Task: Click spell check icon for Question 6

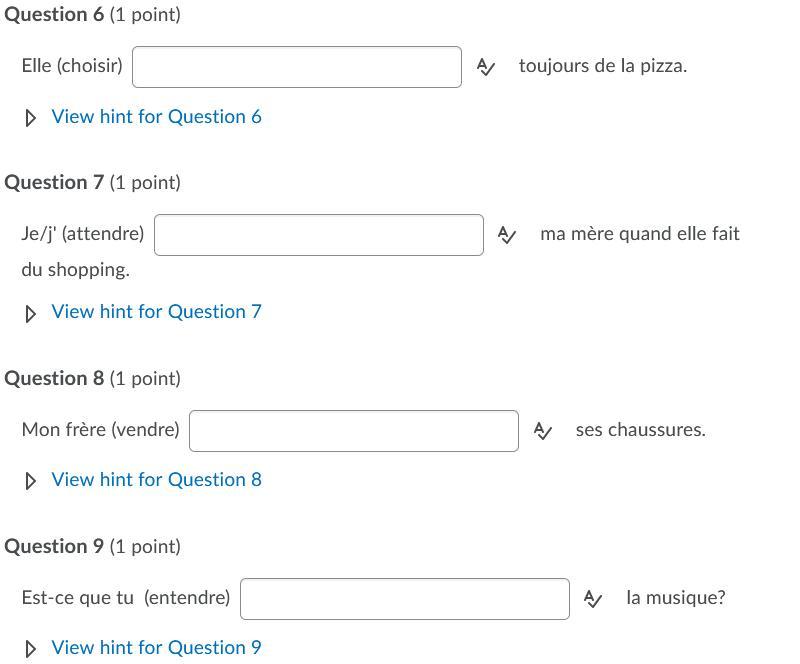Action: coord(486,67)
